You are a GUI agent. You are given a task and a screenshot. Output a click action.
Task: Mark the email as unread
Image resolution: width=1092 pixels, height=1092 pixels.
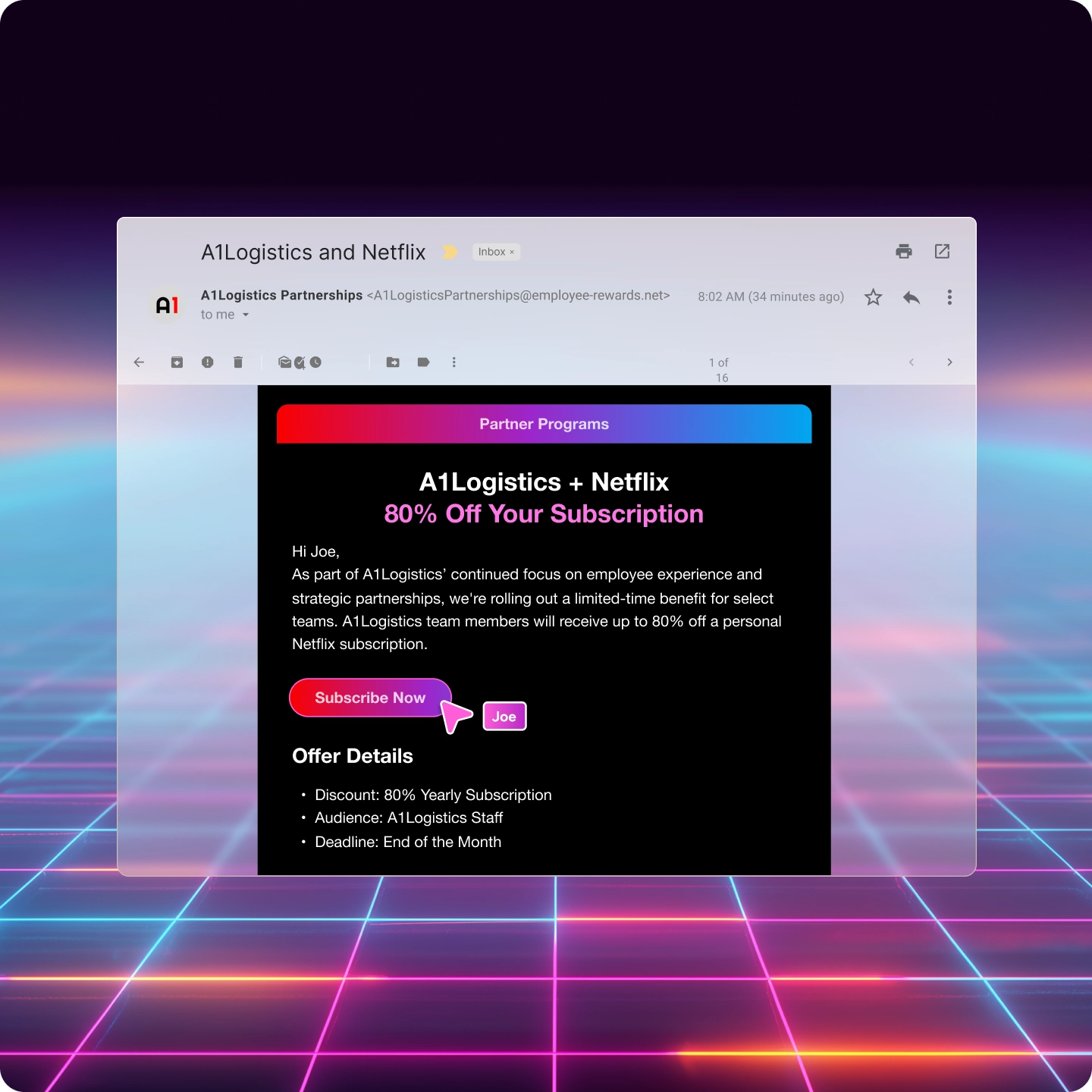284,362
